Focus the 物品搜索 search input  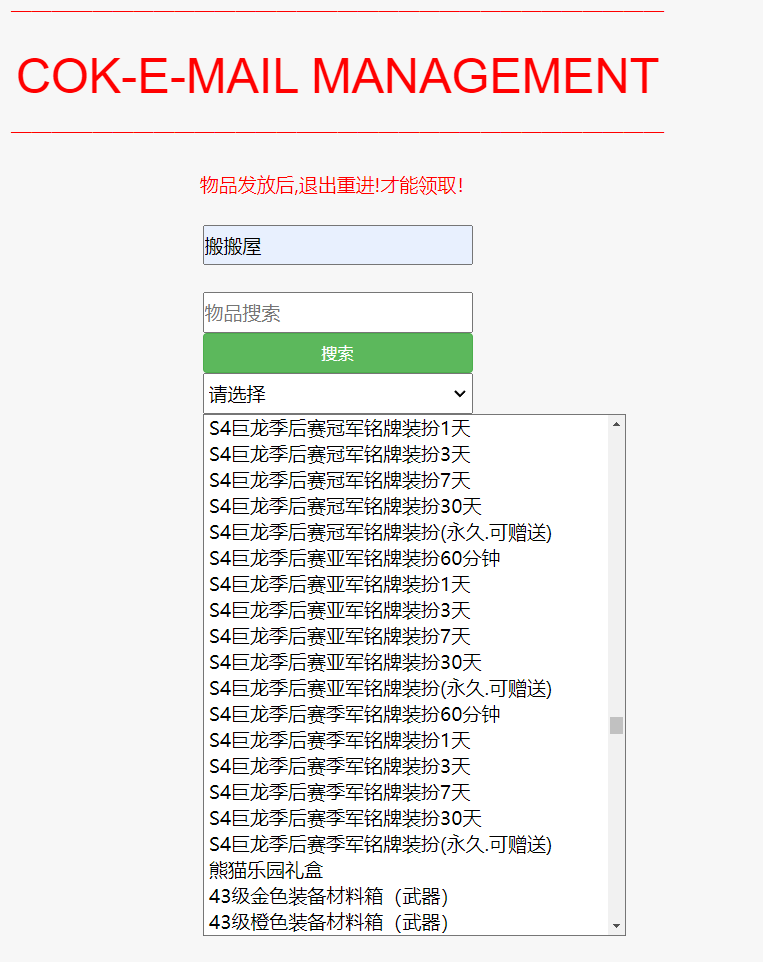tap(337, 313)
